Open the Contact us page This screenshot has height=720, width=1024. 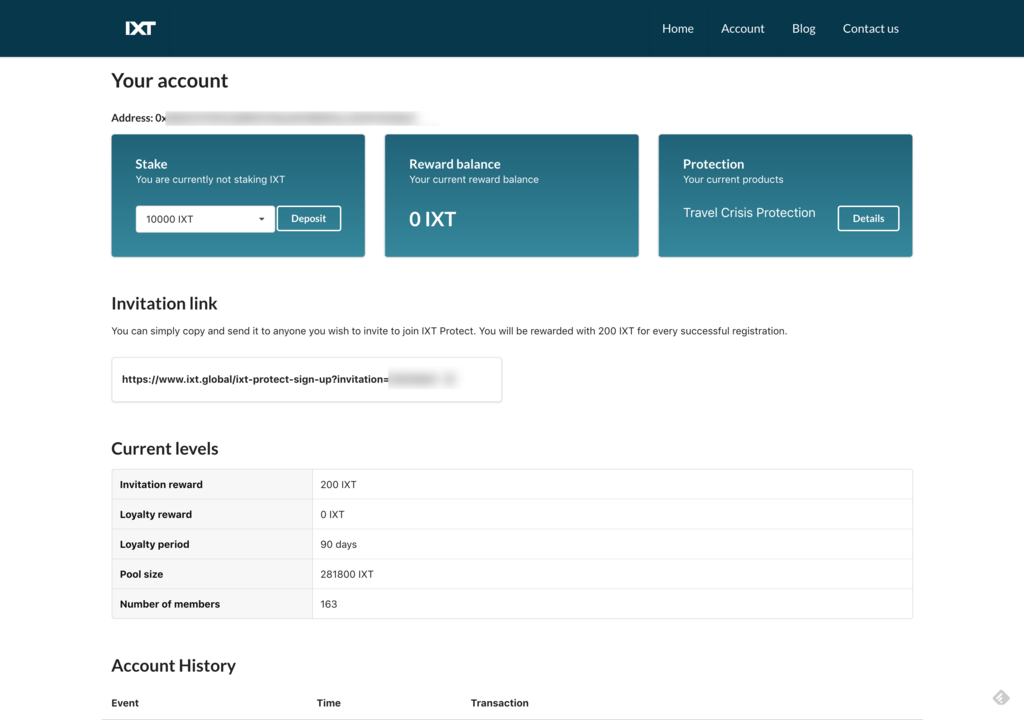(x=870, y=29)
